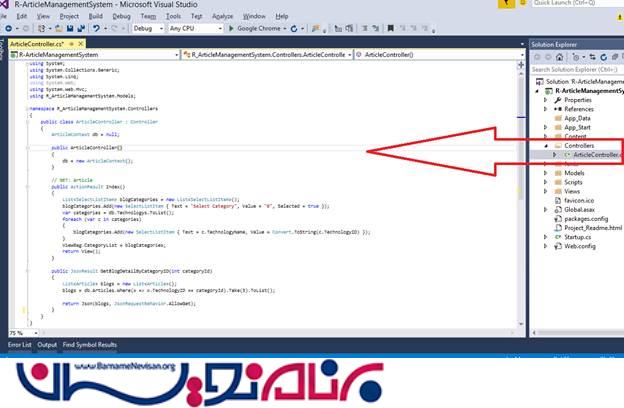Select the App_Data folder in Solution Explorer
Image resolution: width=624 pixels, height=408 pixels.
coord(577,118)
